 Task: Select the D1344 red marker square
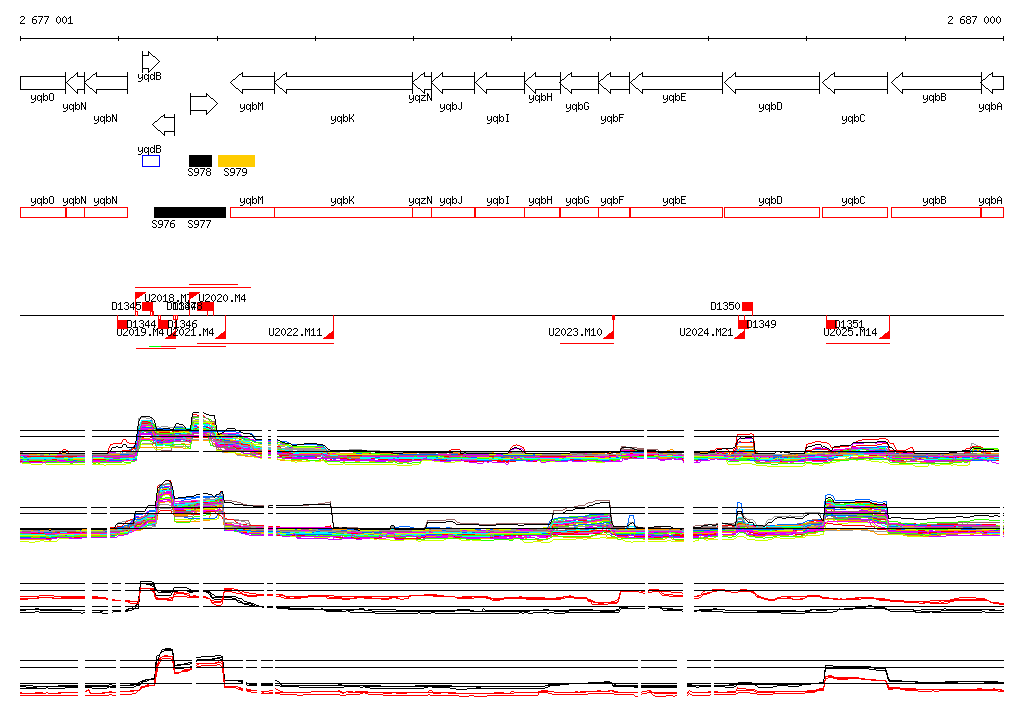click(122, 325)
